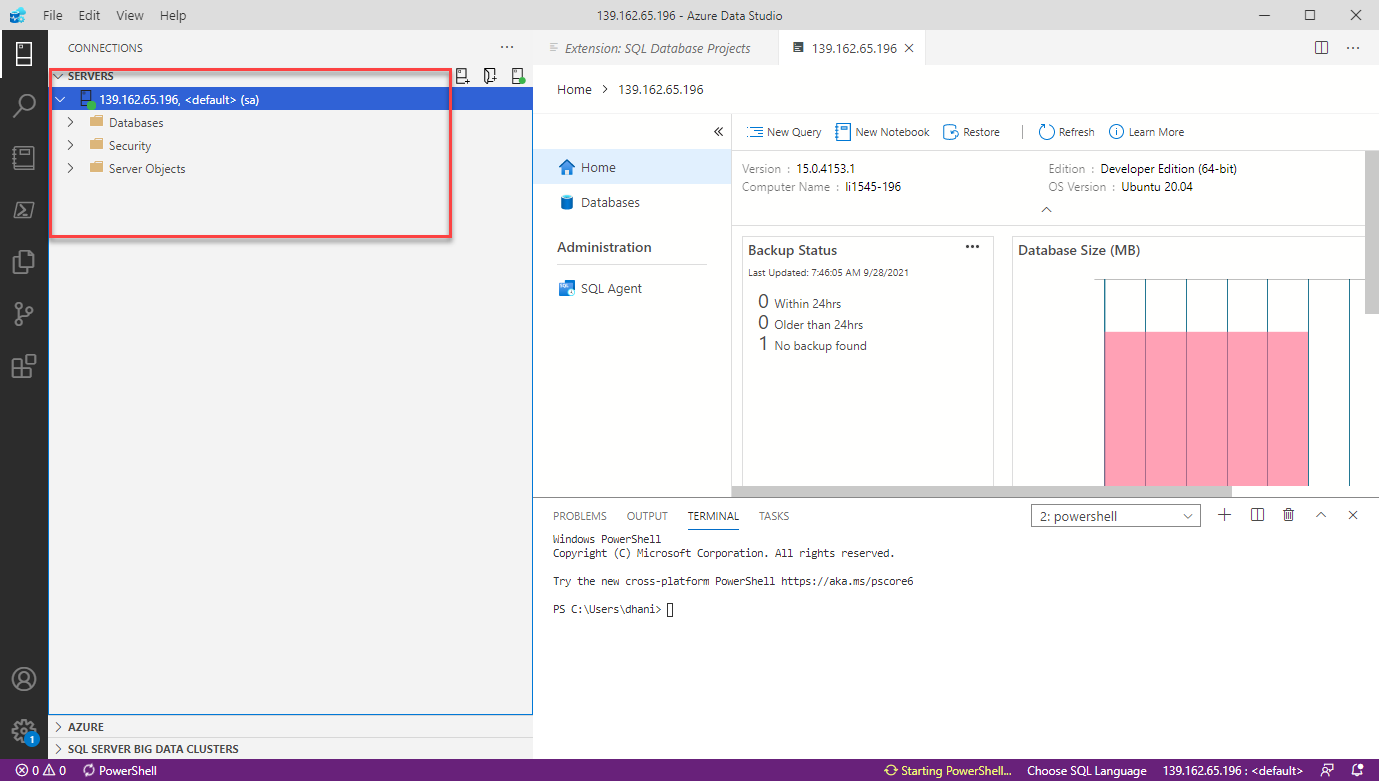The image size is (1379, 781).
Task: Add a new terminal
Action: click(x=1225, y=515)
